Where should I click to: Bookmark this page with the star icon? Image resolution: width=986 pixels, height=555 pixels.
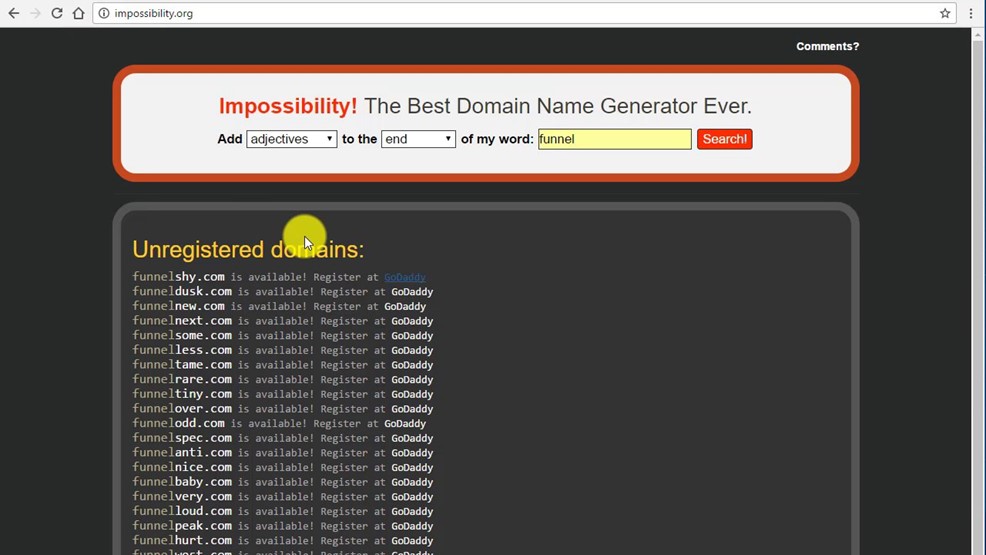point(944,13)
